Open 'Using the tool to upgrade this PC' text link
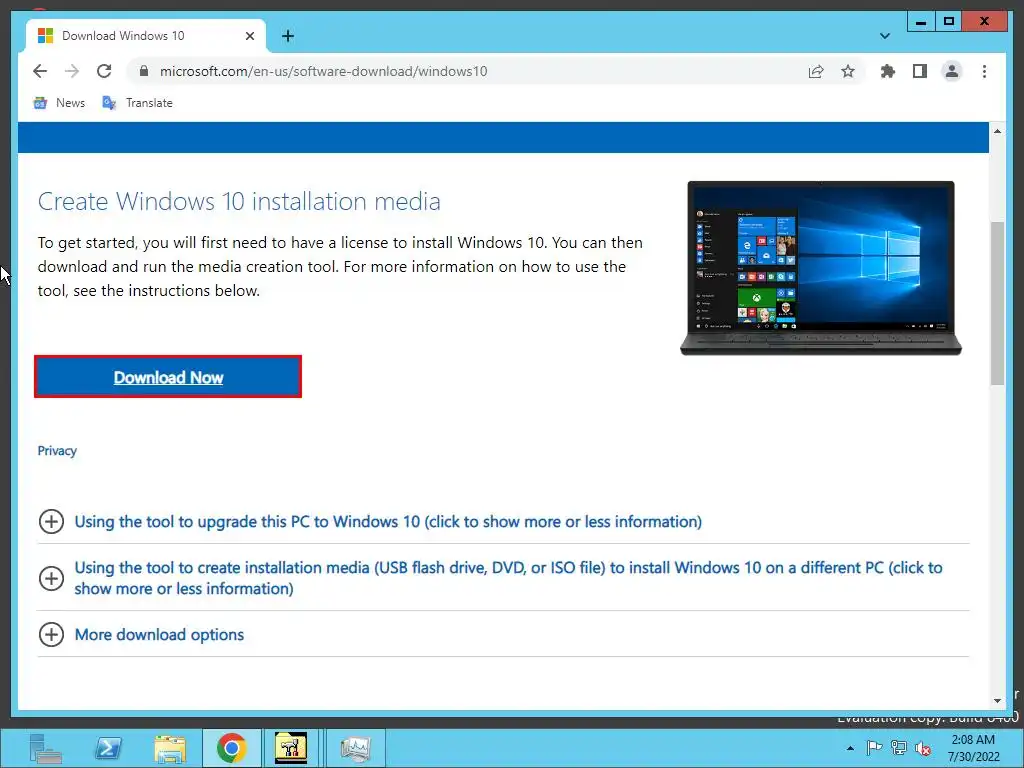Screen dimensions: 1024x768 tap(388, 521)
